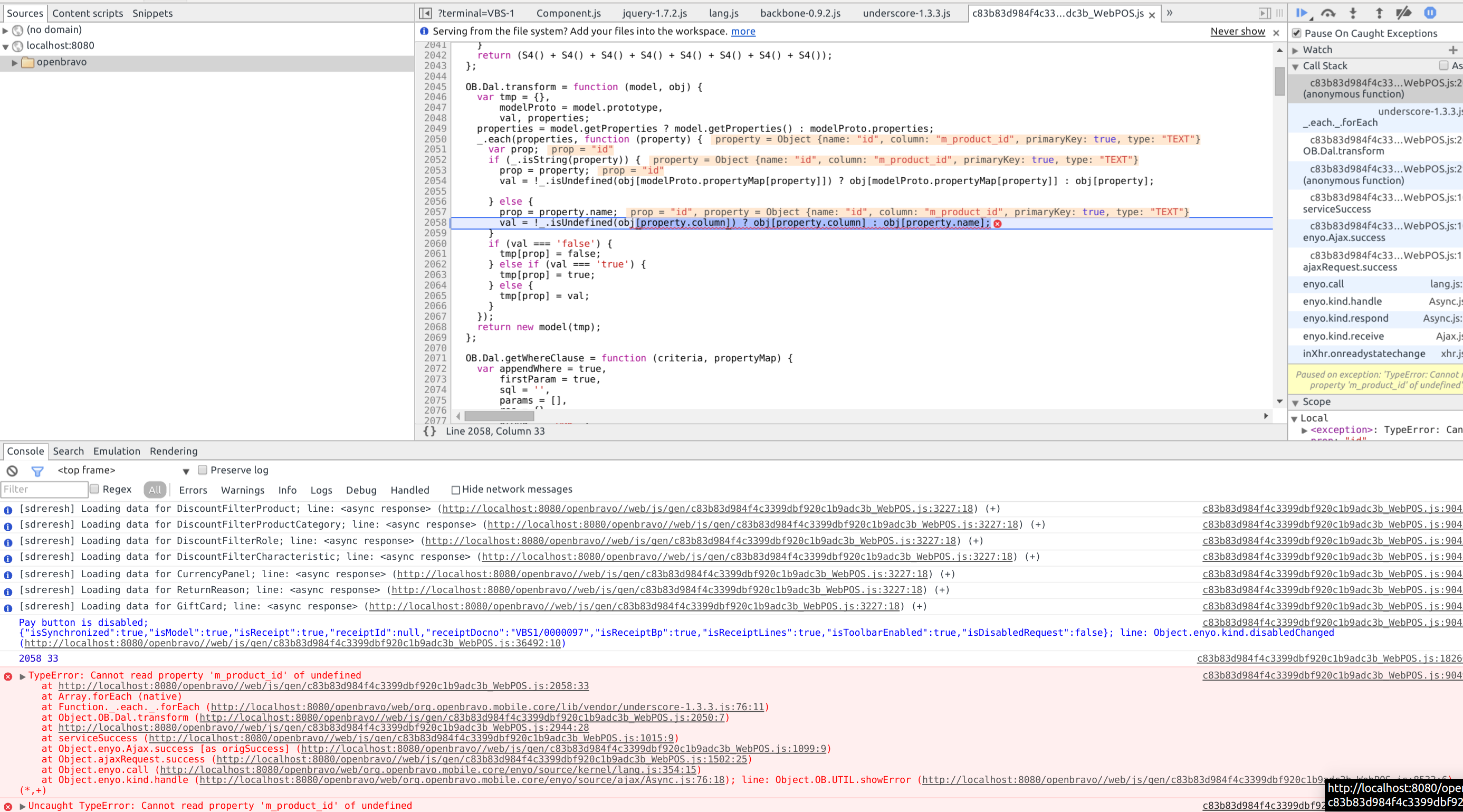
Task: Click the clear console icon
Action: click(12, 471)
